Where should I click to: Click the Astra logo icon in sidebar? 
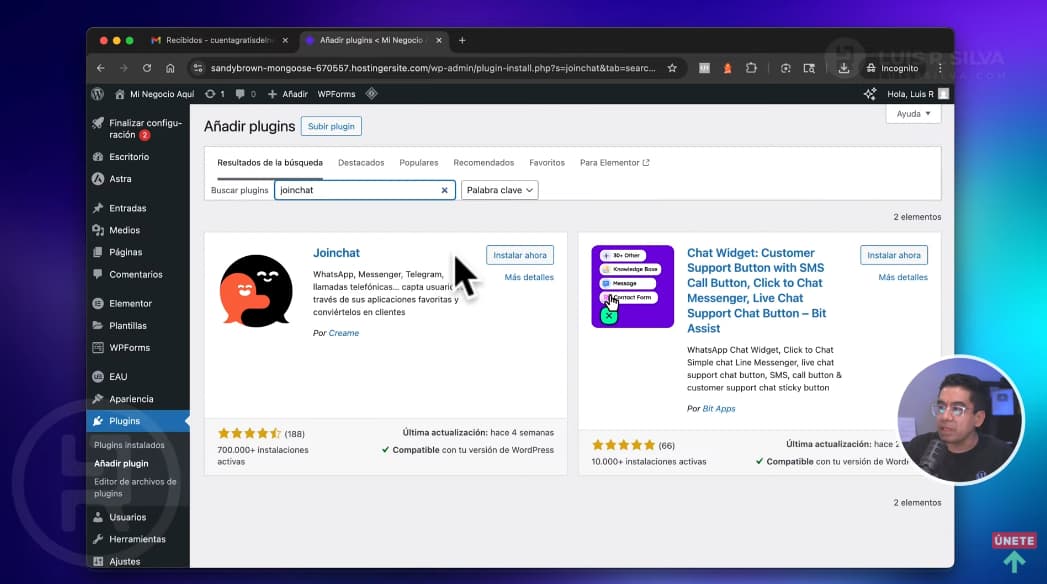point(98,179)
